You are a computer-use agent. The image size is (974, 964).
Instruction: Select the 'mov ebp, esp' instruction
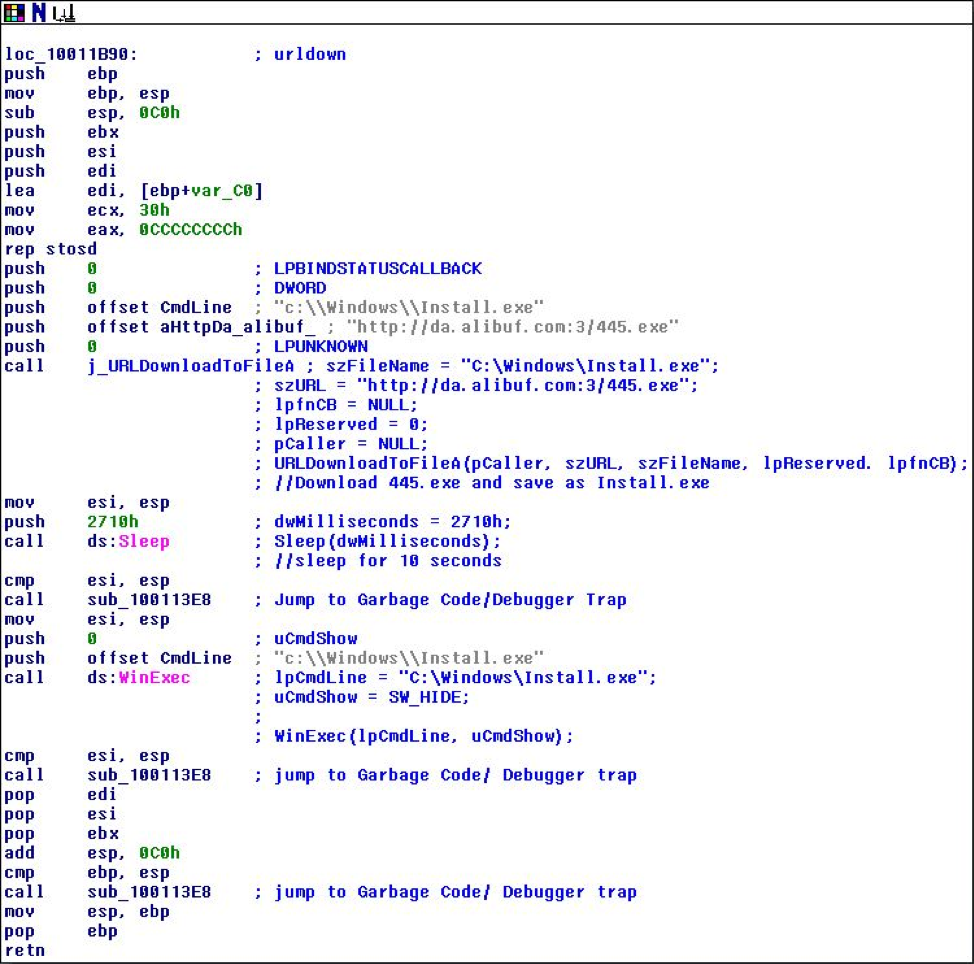87,93
